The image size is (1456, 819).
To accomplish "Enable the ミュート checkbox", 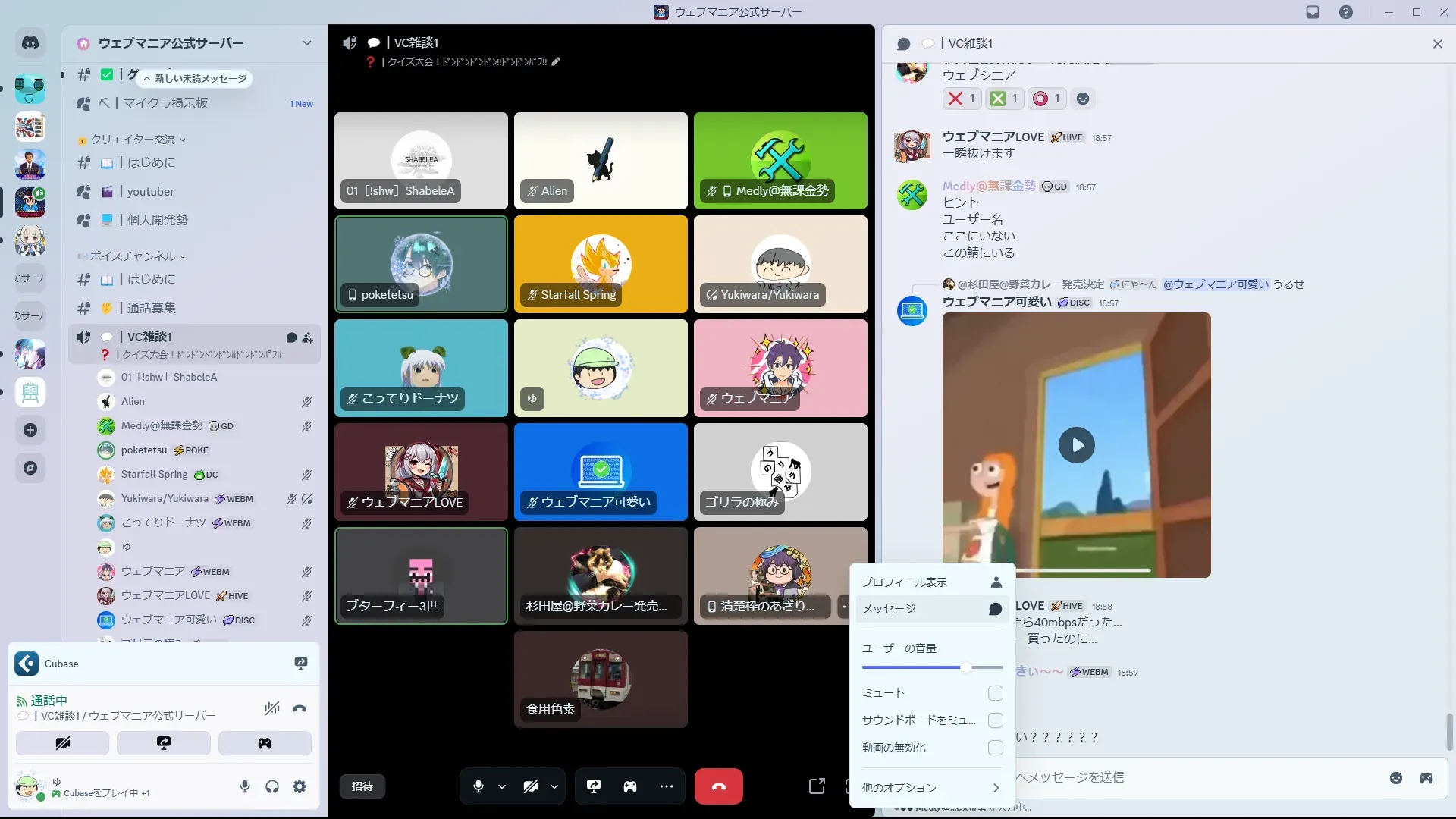I will (996, 693).
